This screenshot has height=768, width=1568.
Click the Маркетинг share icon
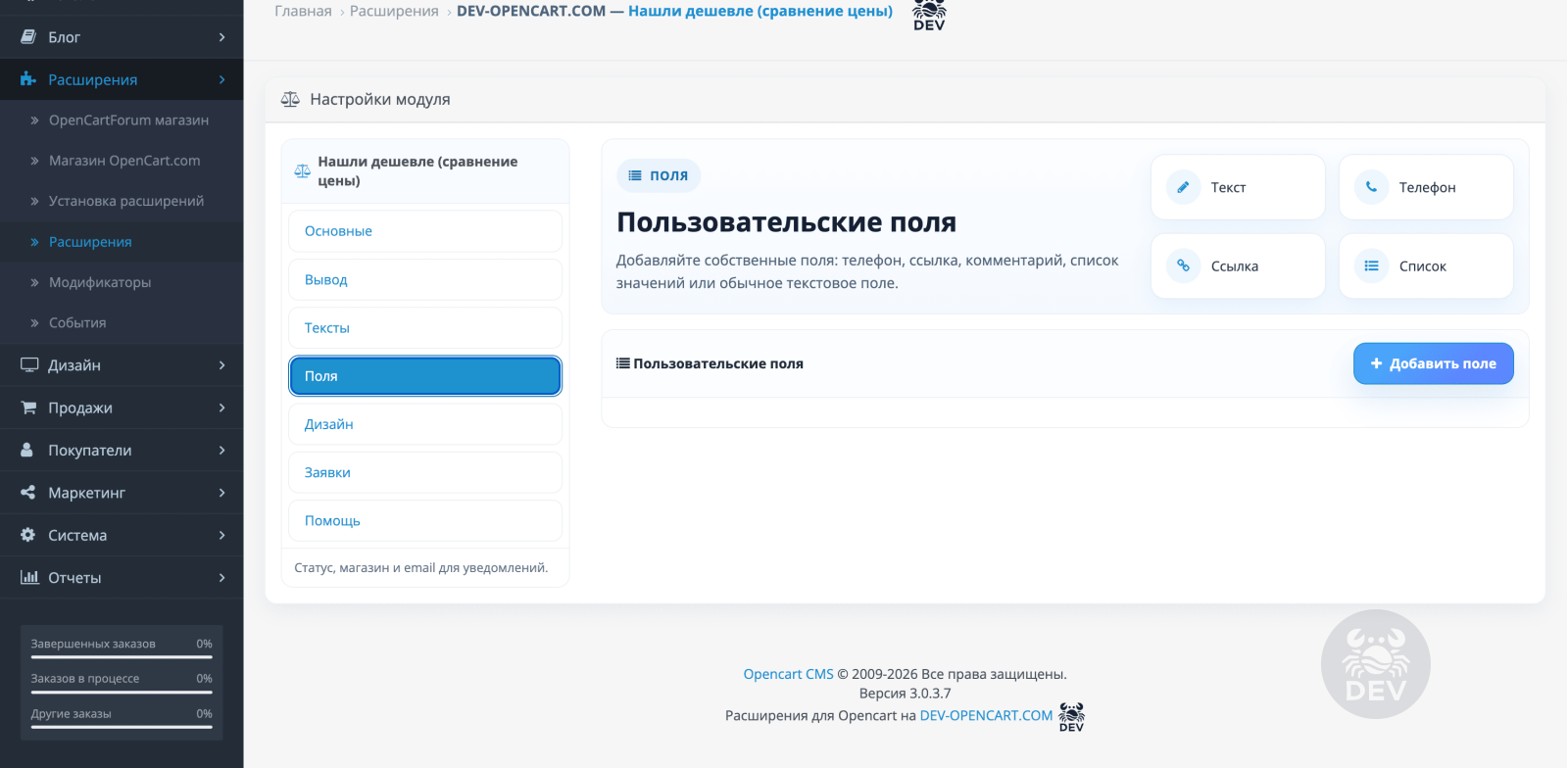[x=28, y=492]
